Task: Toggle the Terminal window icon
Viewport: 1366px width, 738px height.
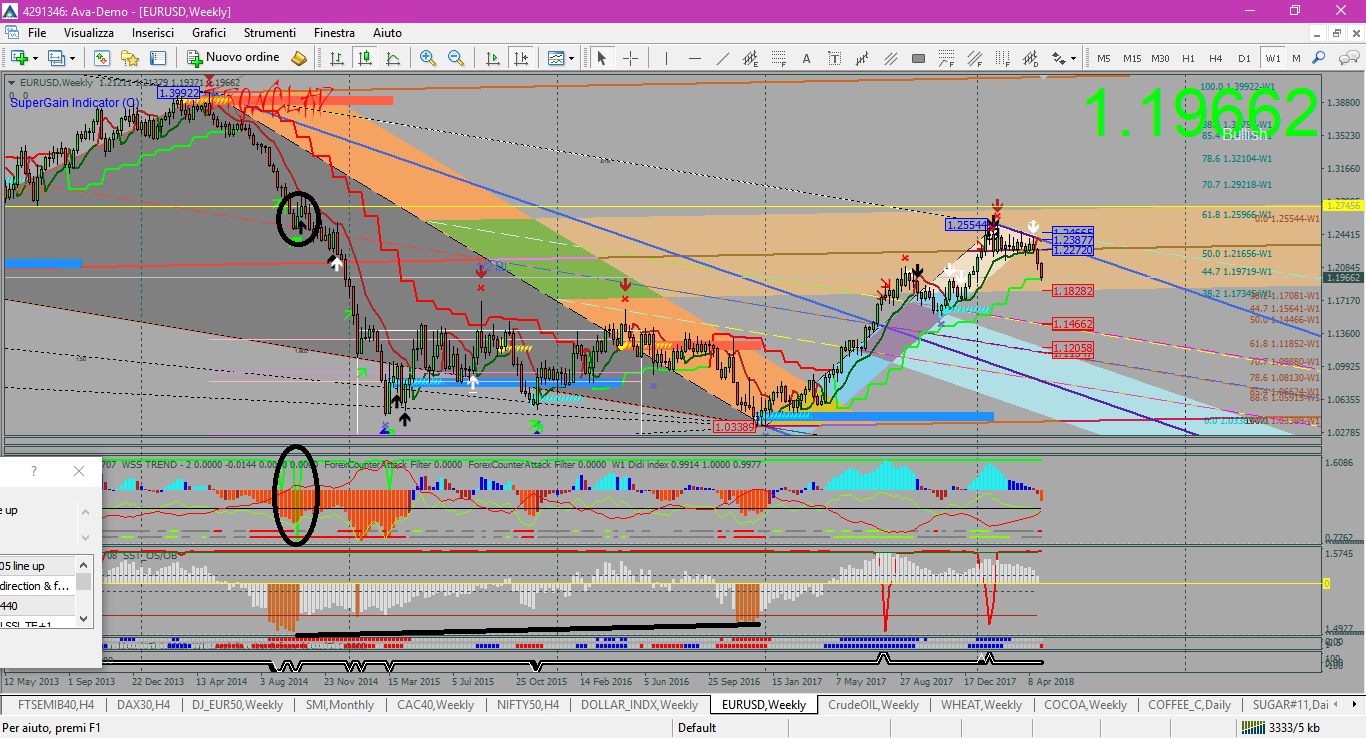Action: 159,58
